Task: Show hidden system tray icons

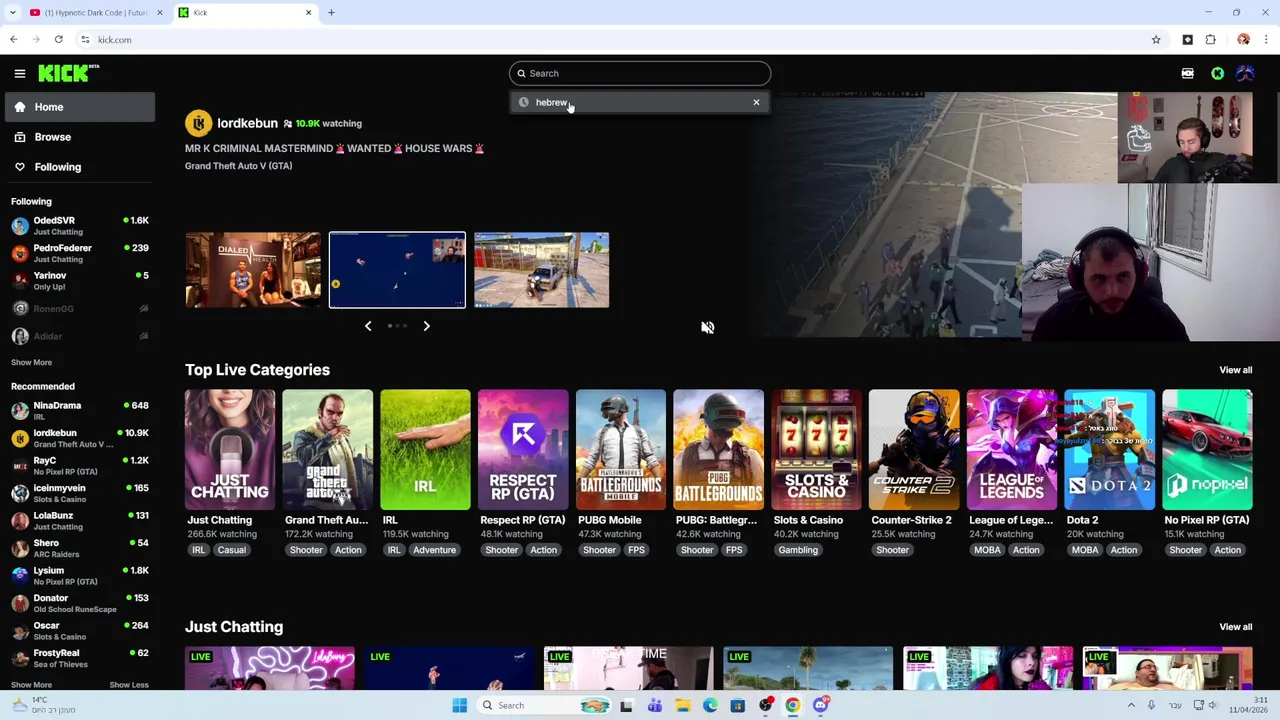Action: pos(1131,705)
